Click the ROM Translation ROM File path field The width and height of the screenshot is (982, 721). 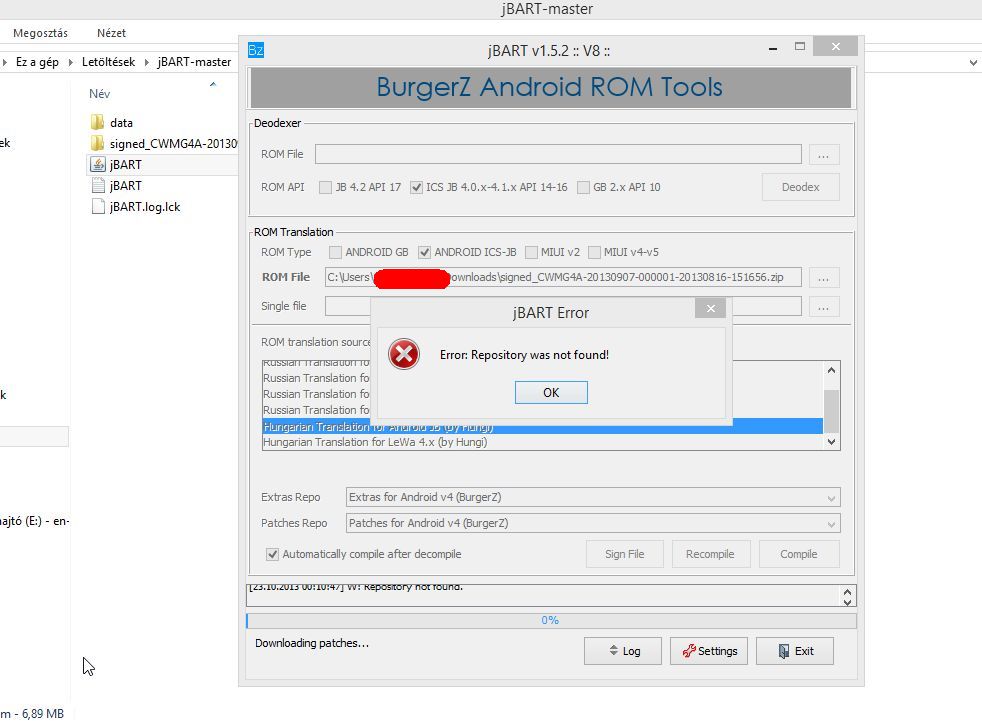click(x=563, y=278)
